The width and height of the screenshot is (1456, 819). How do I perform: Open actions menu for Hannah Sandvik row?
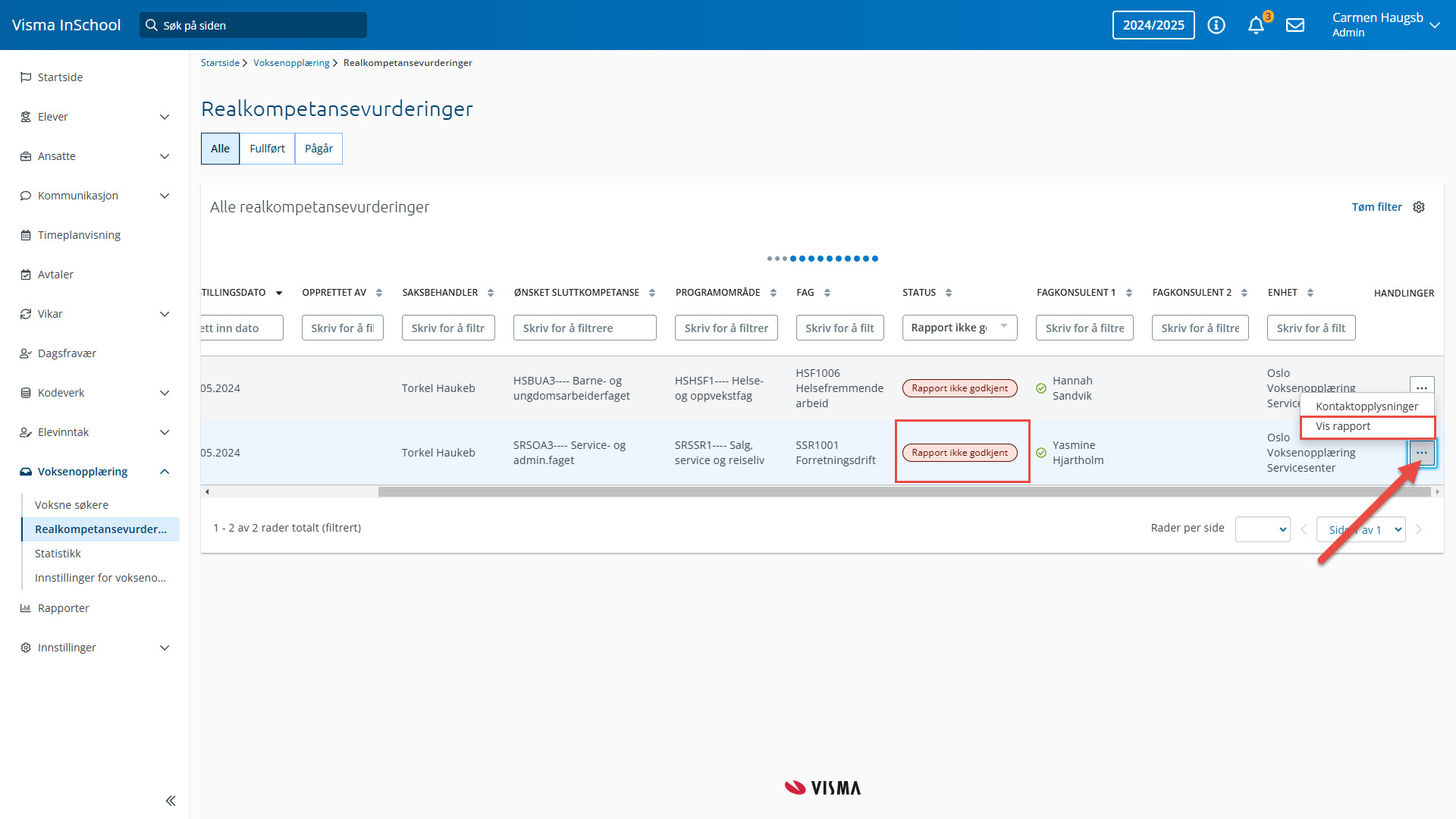[x=1422, y=384]
